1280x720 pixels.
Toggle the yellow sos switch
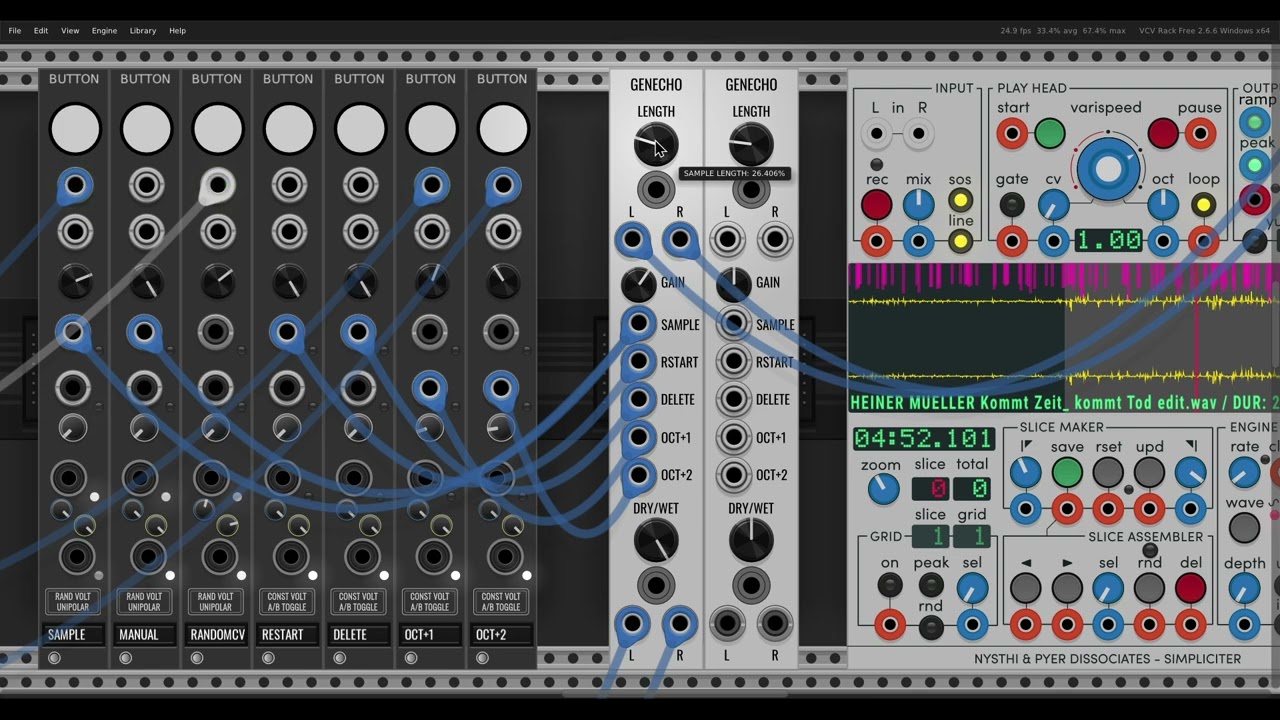[x=960, y=200]
